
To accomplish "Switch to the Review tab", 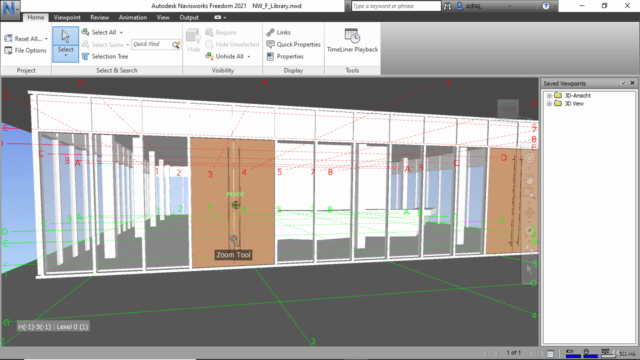I will pyautogui.click(x=100, y=18).
